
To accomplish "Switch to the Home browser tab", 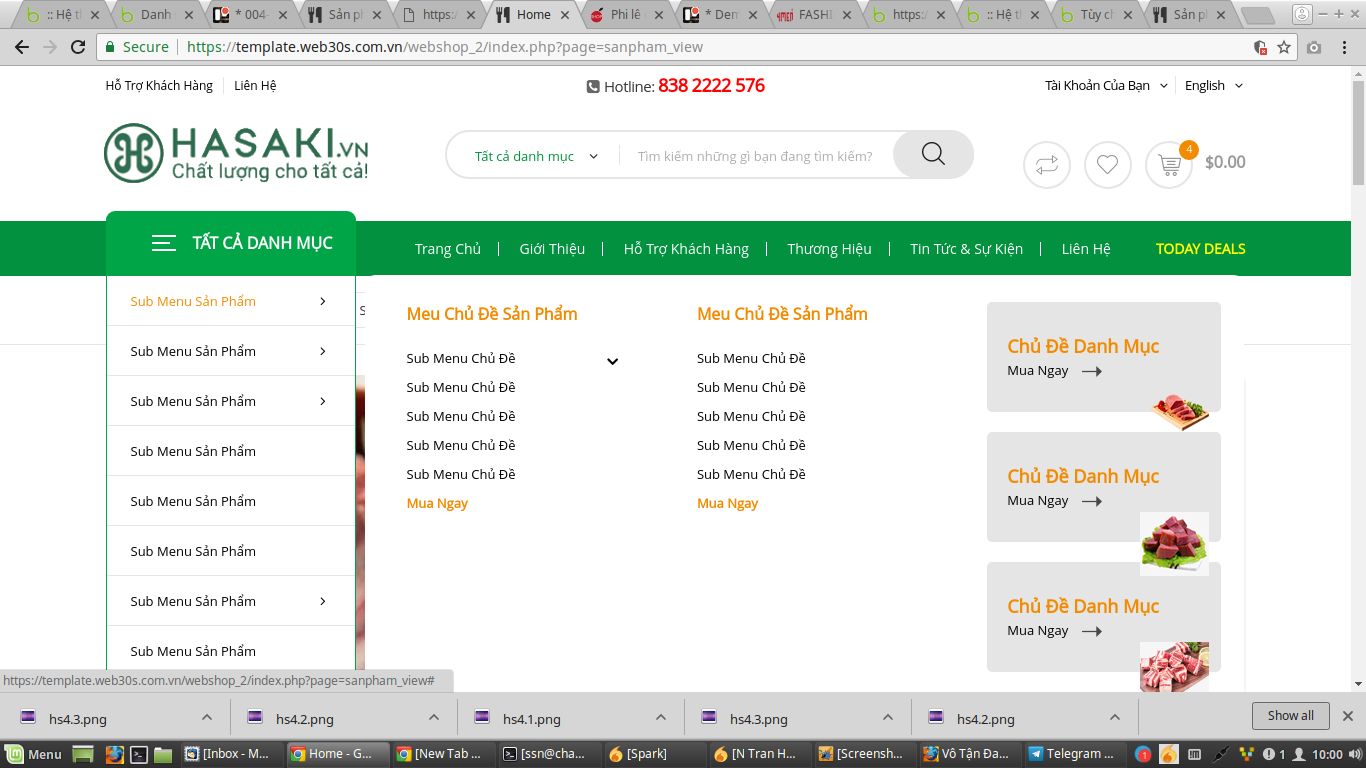I will pyautogui.click(x=534, y=15).
